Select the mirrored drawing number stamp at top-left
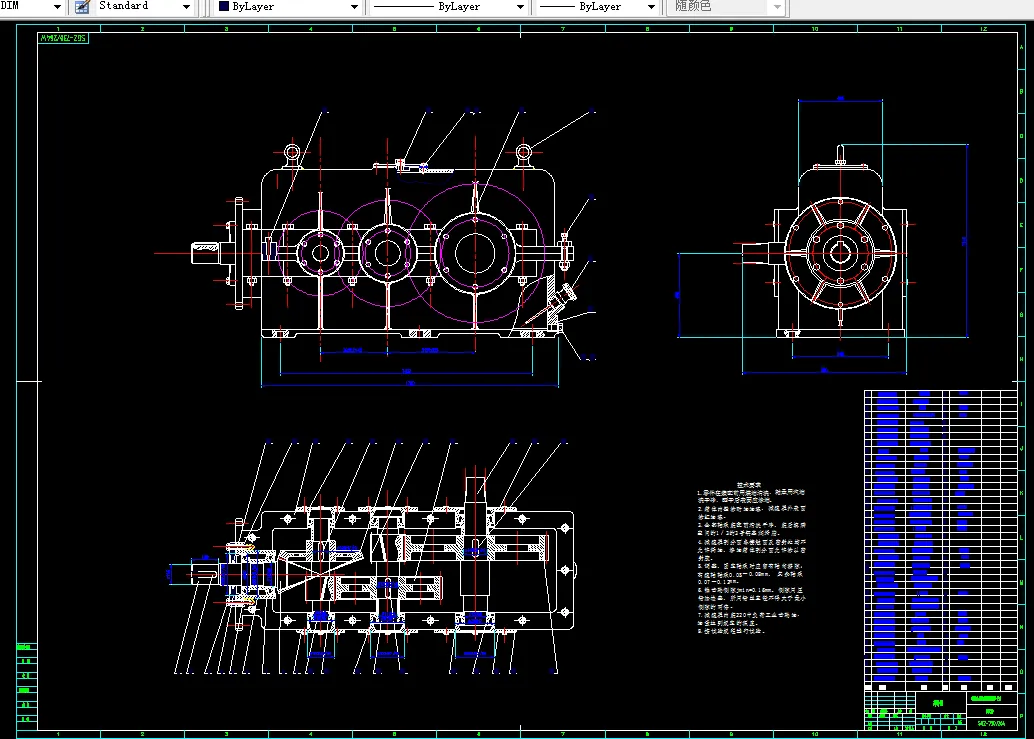1034x739 pixels. click(x=63, y=38)
